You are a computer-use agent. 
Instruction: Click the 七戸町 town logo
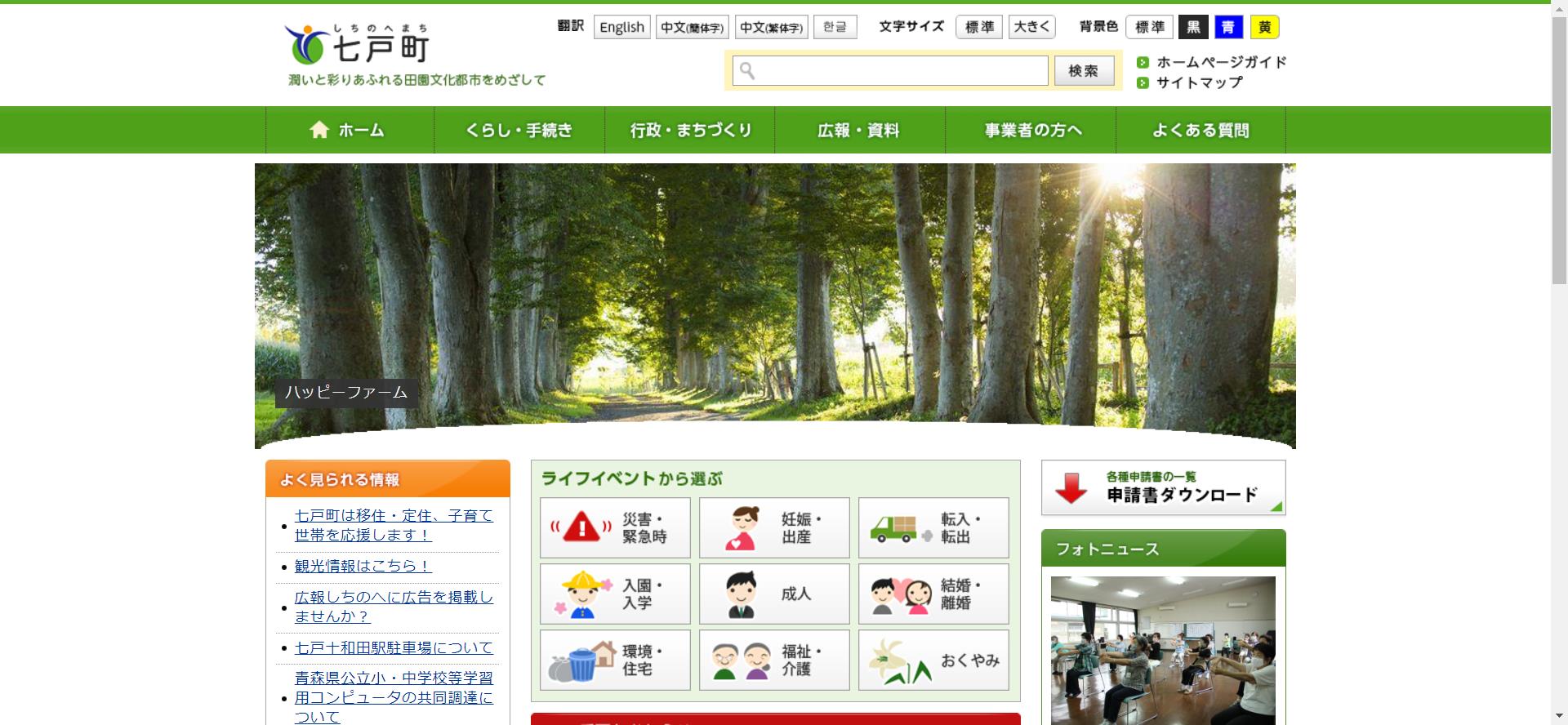point(357,44)
